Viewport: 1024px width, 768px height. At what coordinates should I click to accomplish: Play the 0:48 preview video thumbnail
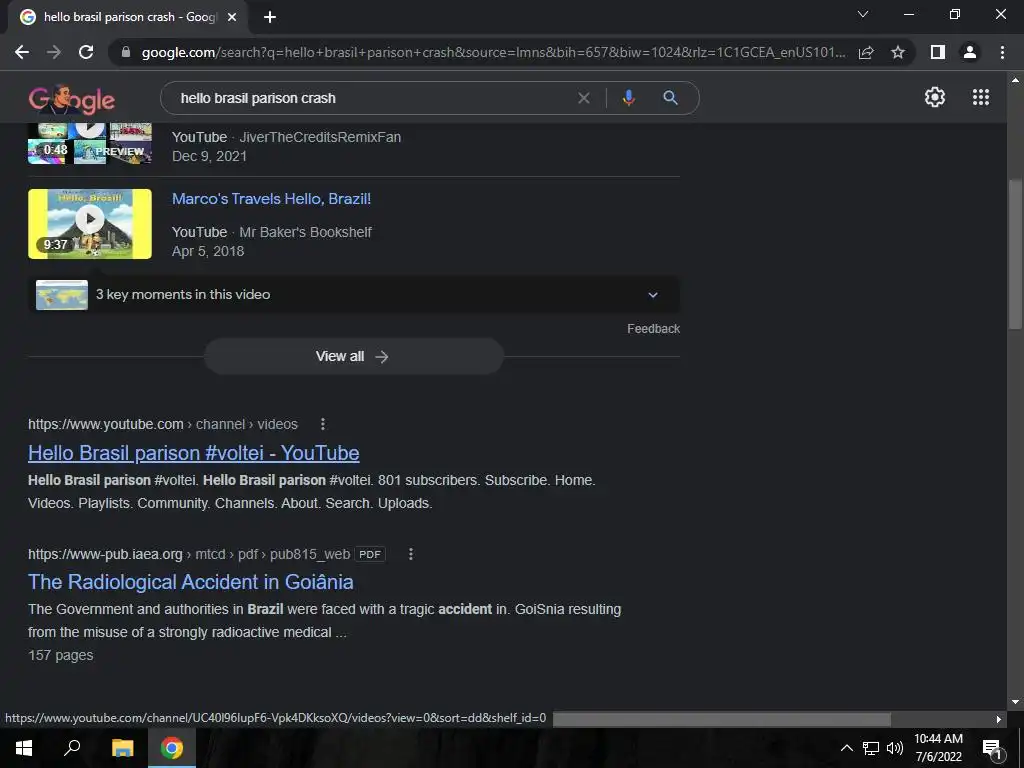pos(90,143)
